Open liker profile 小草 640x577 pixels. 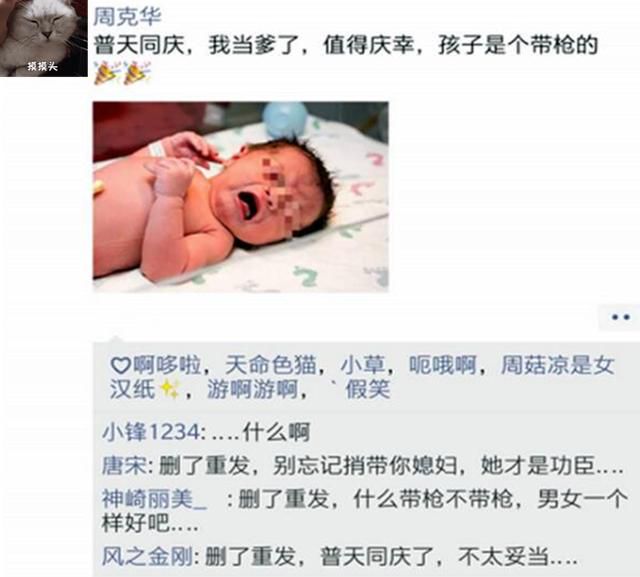[x=363, y=365]
